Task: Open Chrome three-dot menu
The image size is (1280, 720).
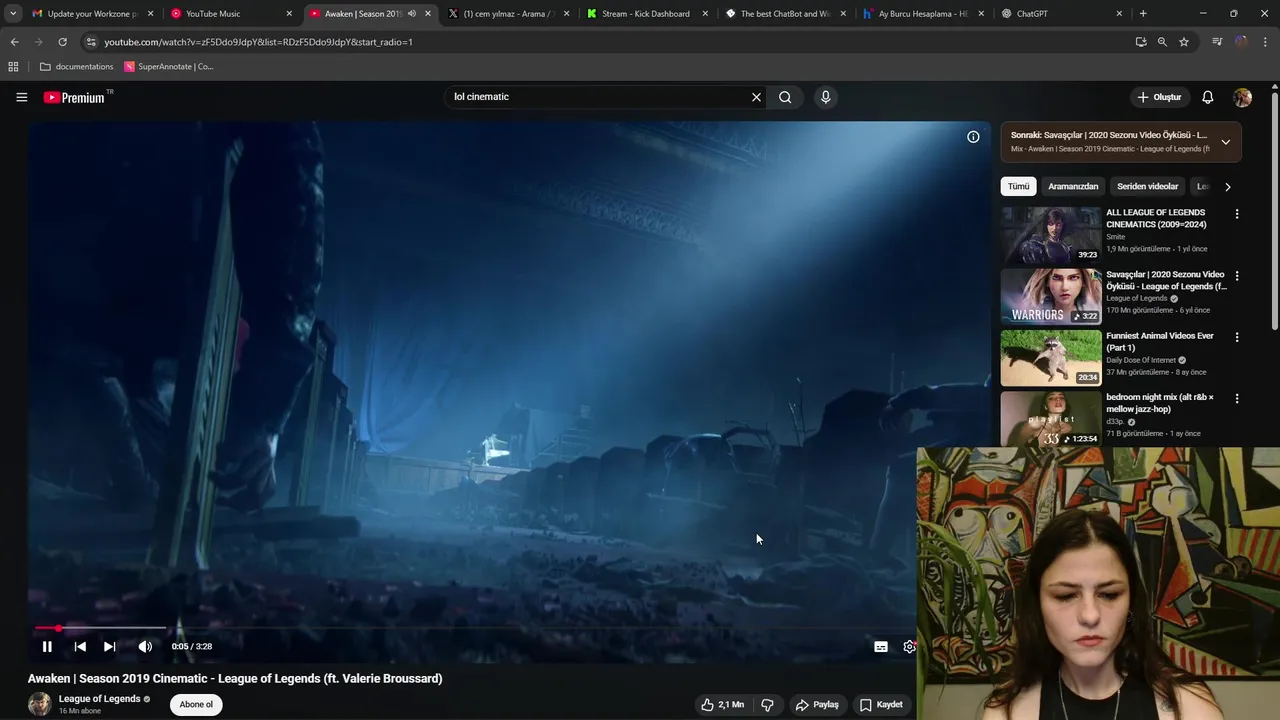Action: point(1265,42)
